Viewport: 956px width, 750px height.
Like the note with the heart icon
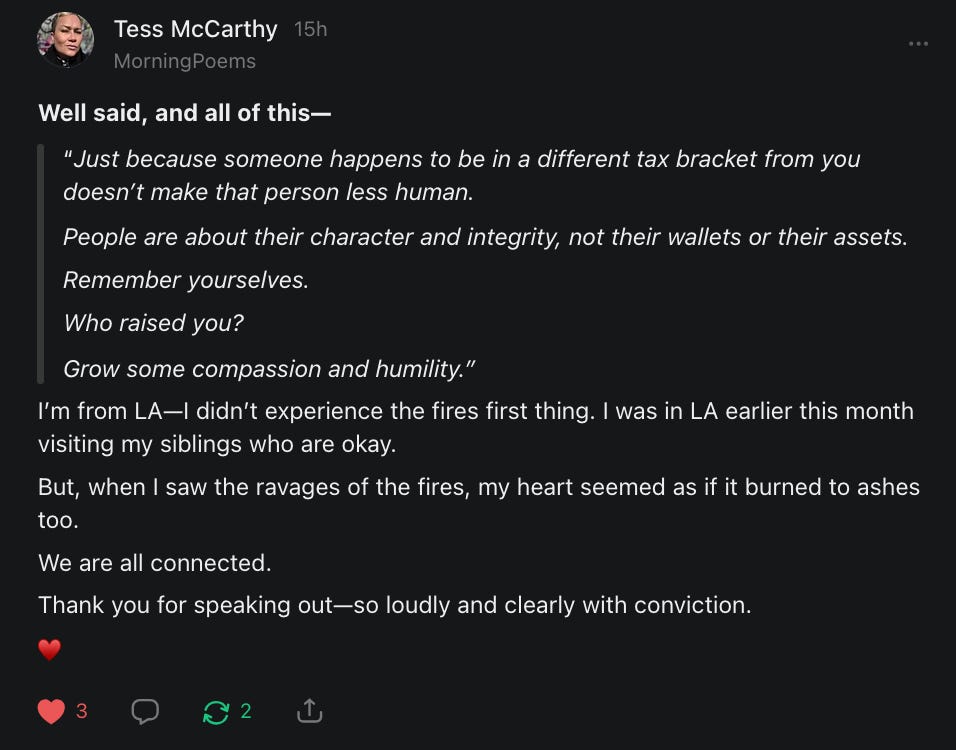(51, 711)
